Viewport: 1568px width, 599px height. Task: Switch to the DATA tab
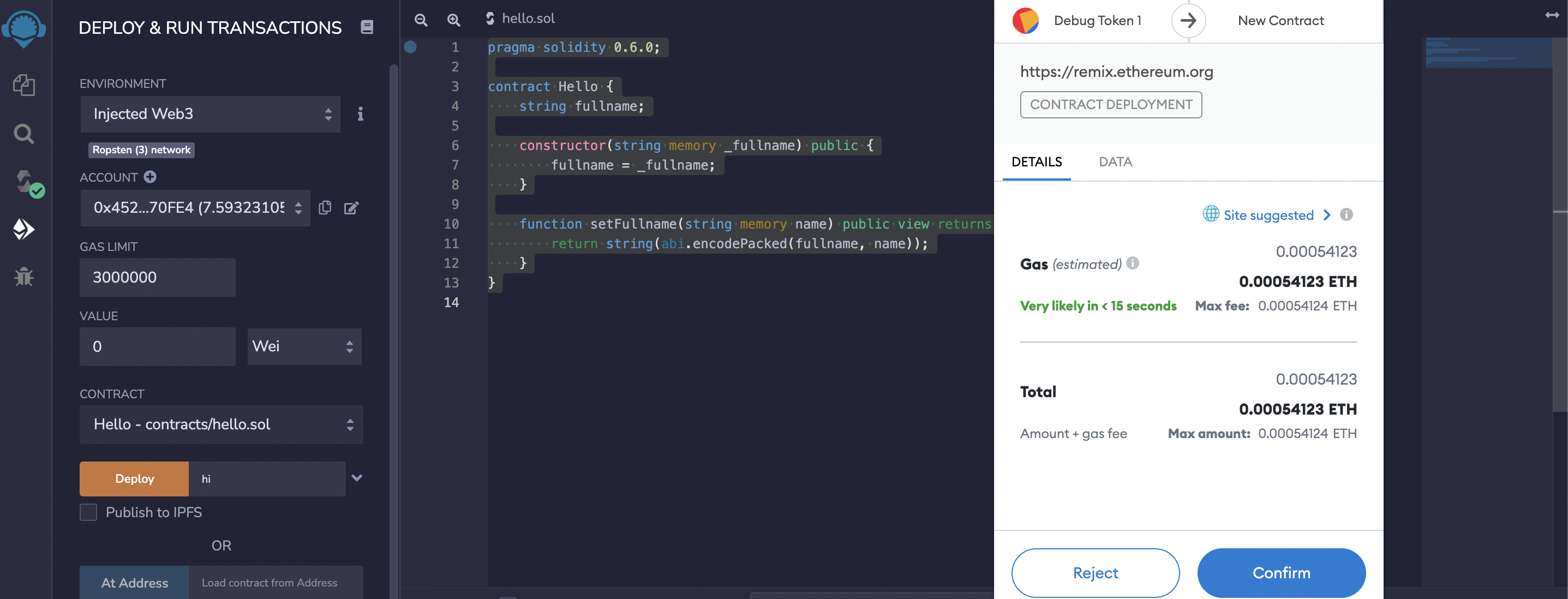tap(1115, 162)
